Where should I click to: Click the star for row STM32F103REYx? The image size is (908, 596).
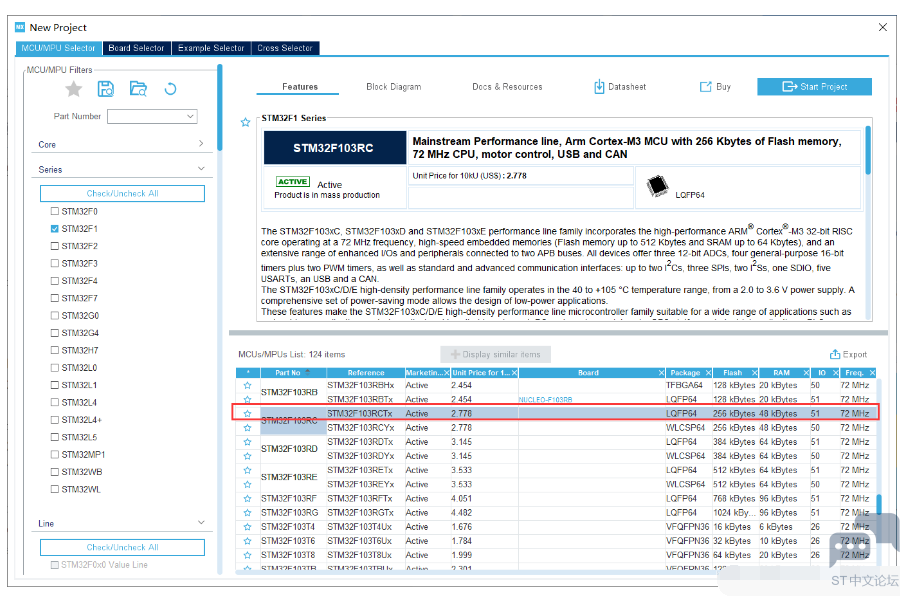coord(248,484)
